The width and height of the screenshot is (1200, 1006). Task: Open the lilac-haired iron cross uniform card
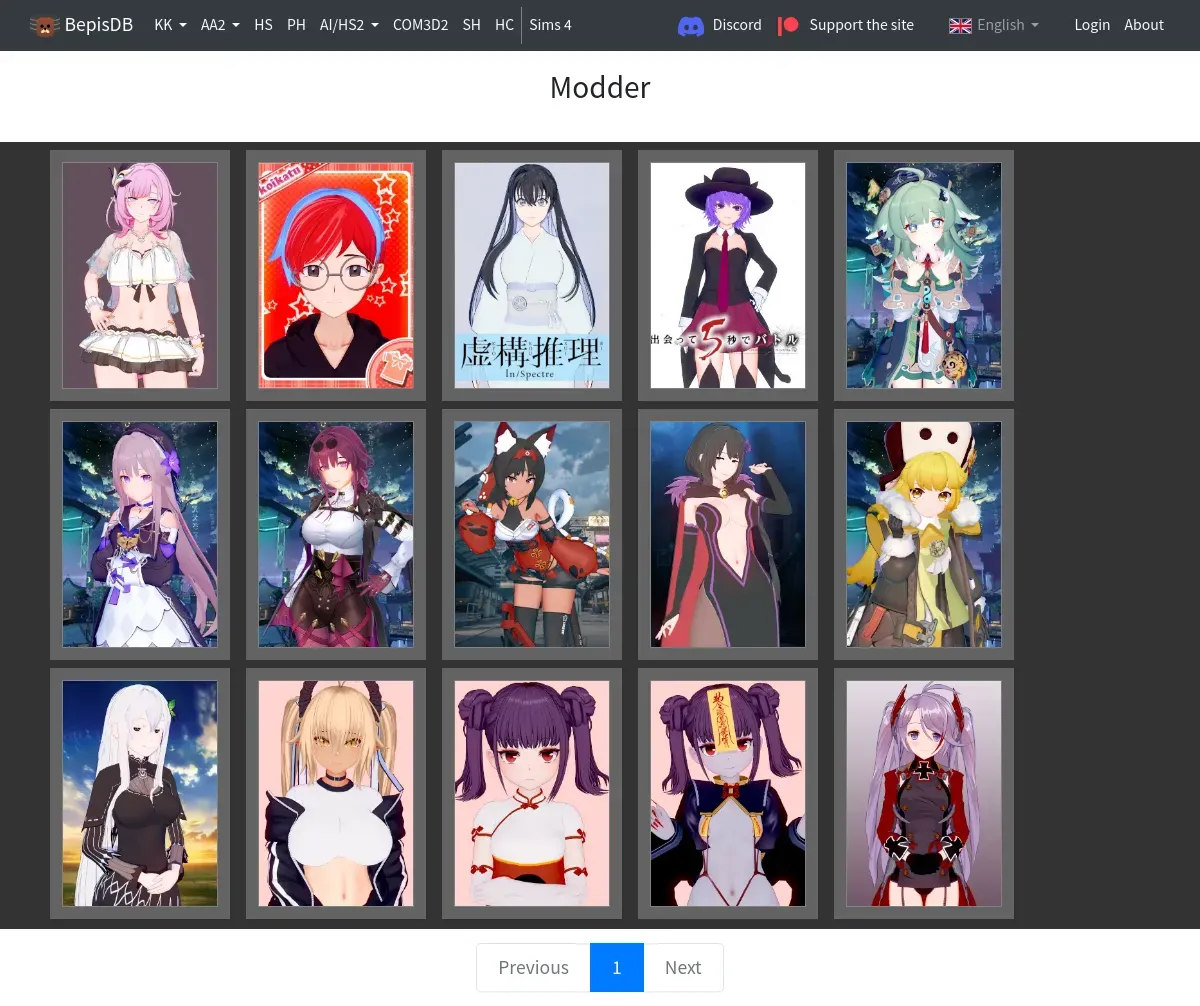pos(924,793)
